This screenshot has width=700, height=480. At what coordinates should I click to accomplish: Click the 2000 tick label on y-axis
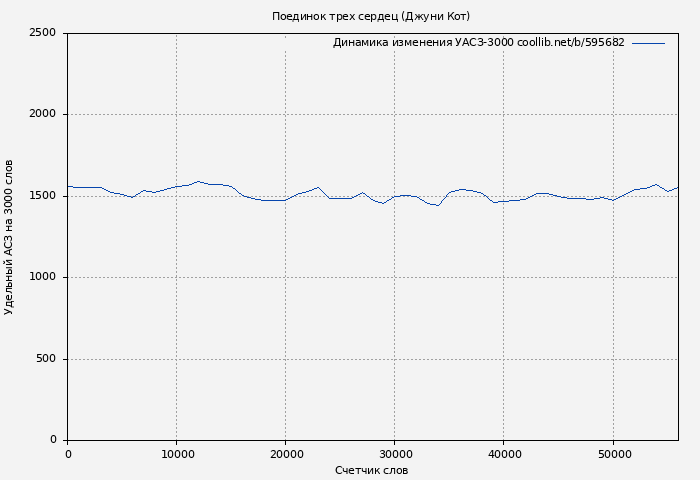(x=42, y=115)
